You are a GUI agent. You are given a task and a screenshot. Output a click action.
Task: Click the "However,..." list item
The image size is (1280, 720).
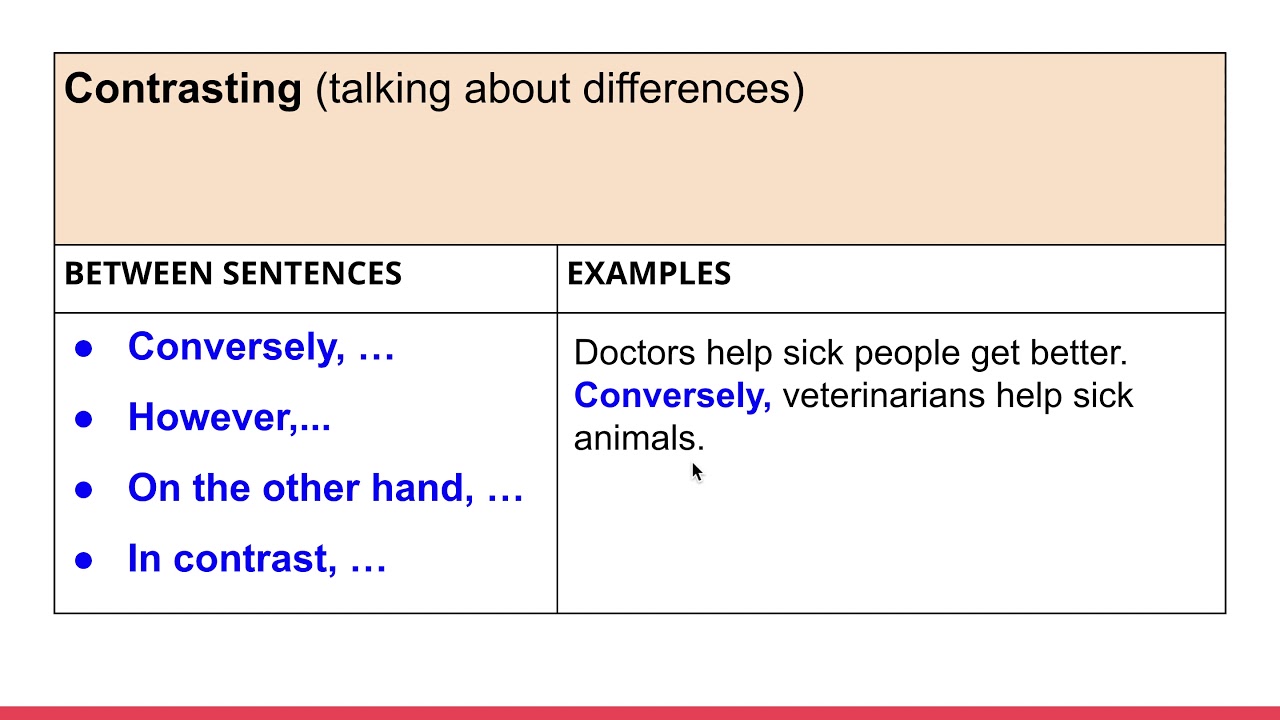[229, 417]
